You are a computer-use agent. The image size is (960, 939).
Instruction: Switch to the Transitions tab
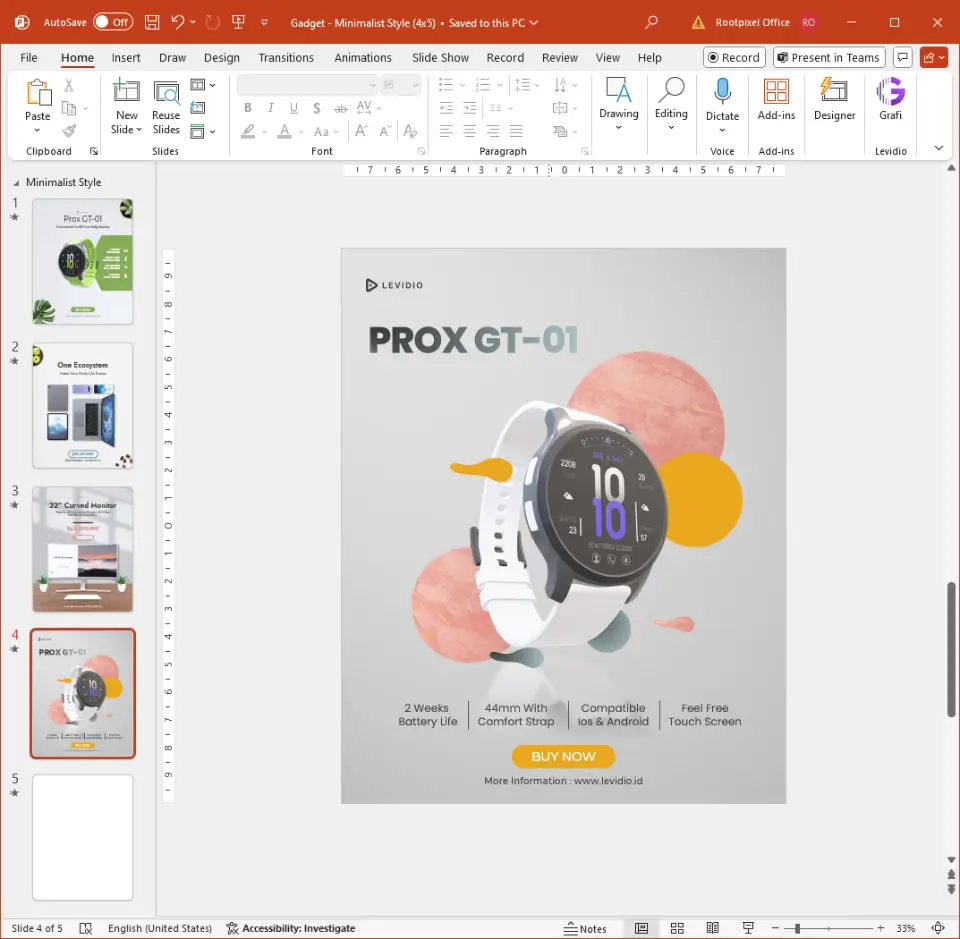(x=286, y=58)
